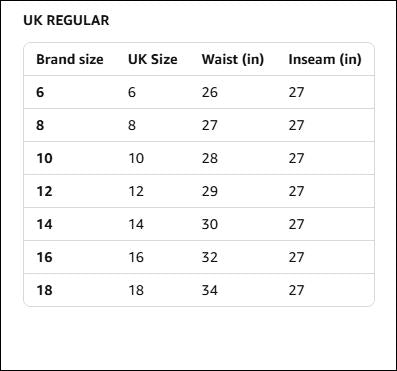Click the Waist (in) column header
This screenshot has width=397, height=371.
coord(233,59)
